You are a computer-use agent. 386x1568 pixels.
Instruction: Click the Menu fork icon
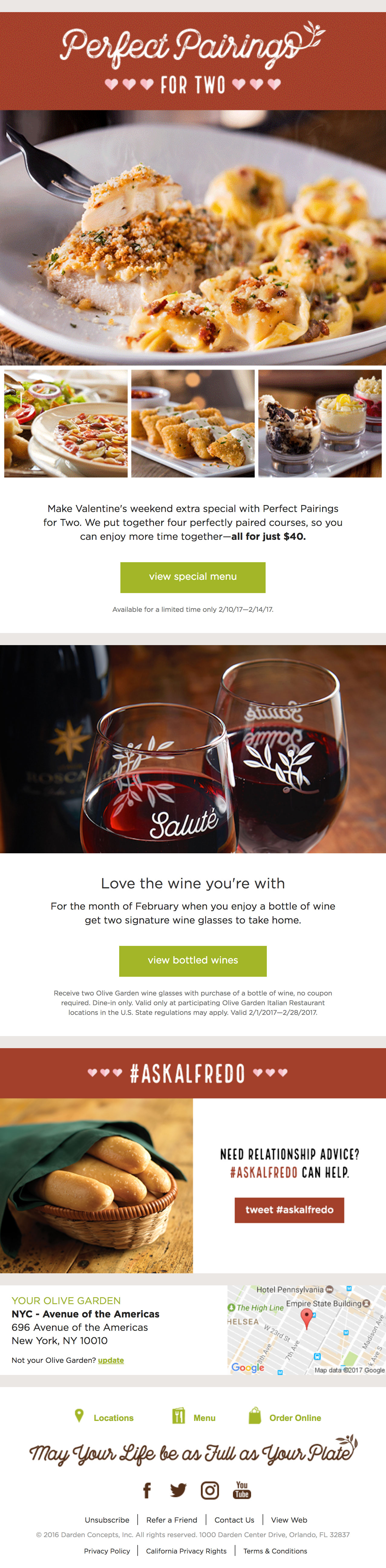(x=178, y=1415)
